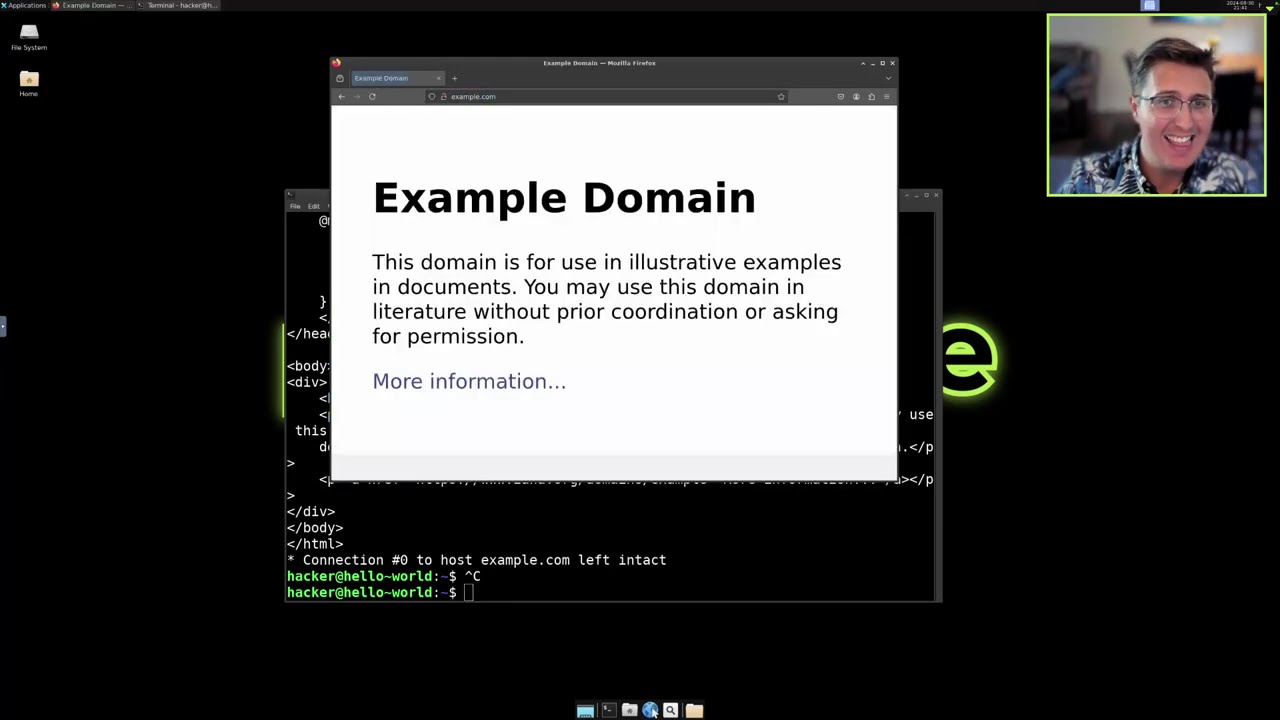Open the Pocket save icon in Firefox
Image resolution: width=1280 pixels, height=720 pixels.
pos(840,97)
